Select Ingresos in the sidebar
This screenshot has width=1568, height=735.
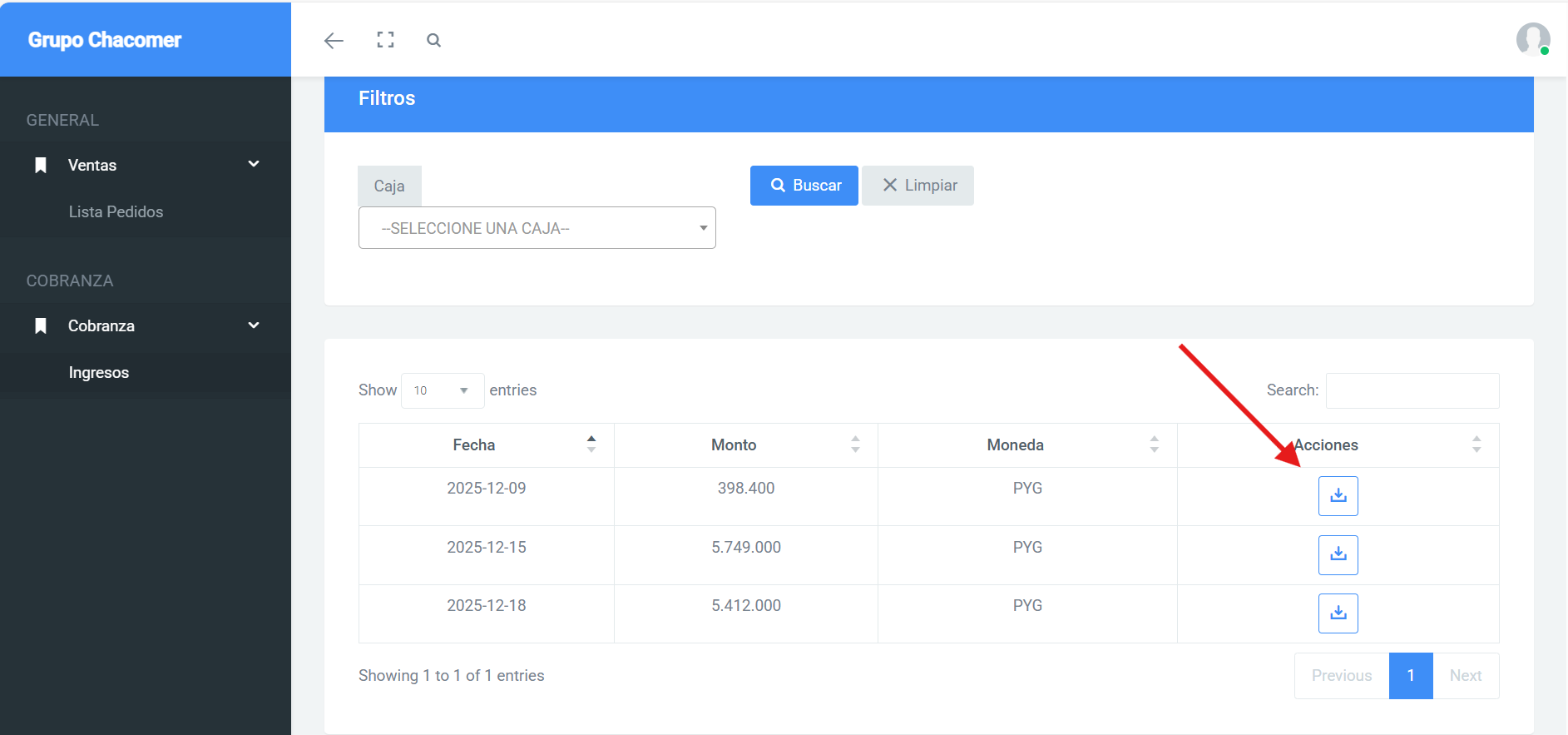tap(99, 373)
